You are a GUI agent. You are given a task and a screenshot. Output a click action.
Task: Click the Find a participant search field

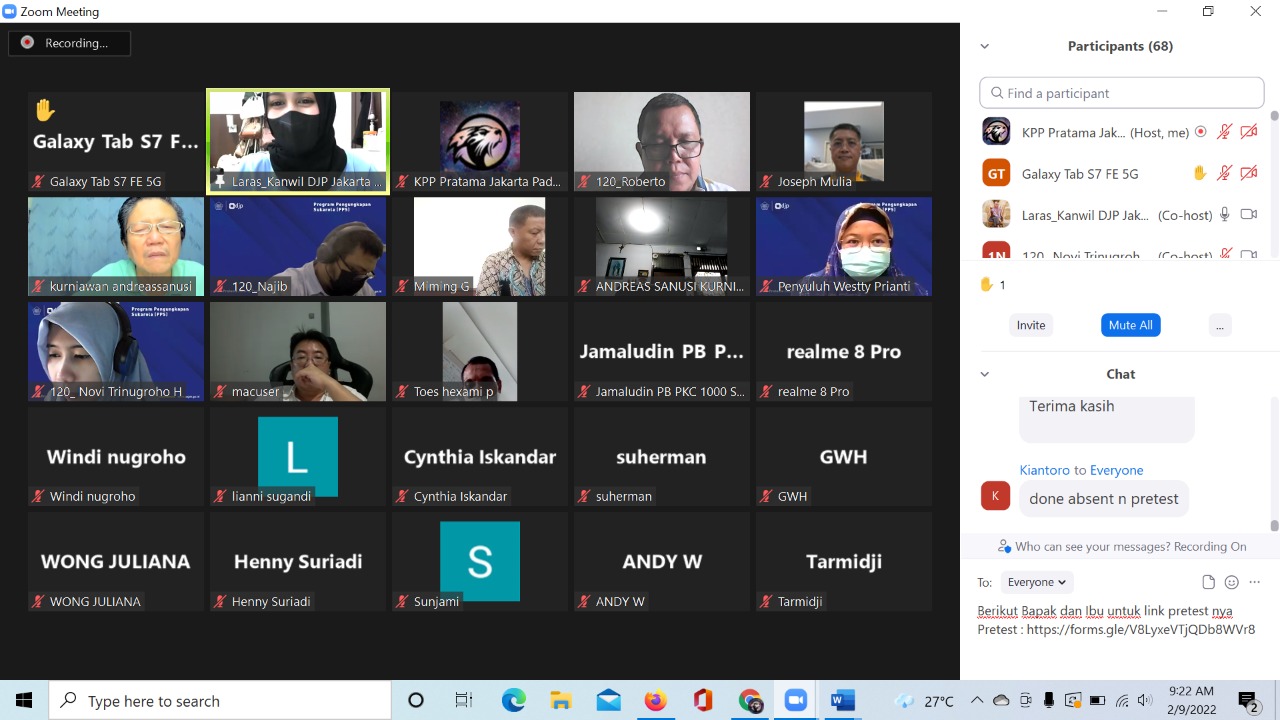pyautogui.click(x=1122, y=93)
